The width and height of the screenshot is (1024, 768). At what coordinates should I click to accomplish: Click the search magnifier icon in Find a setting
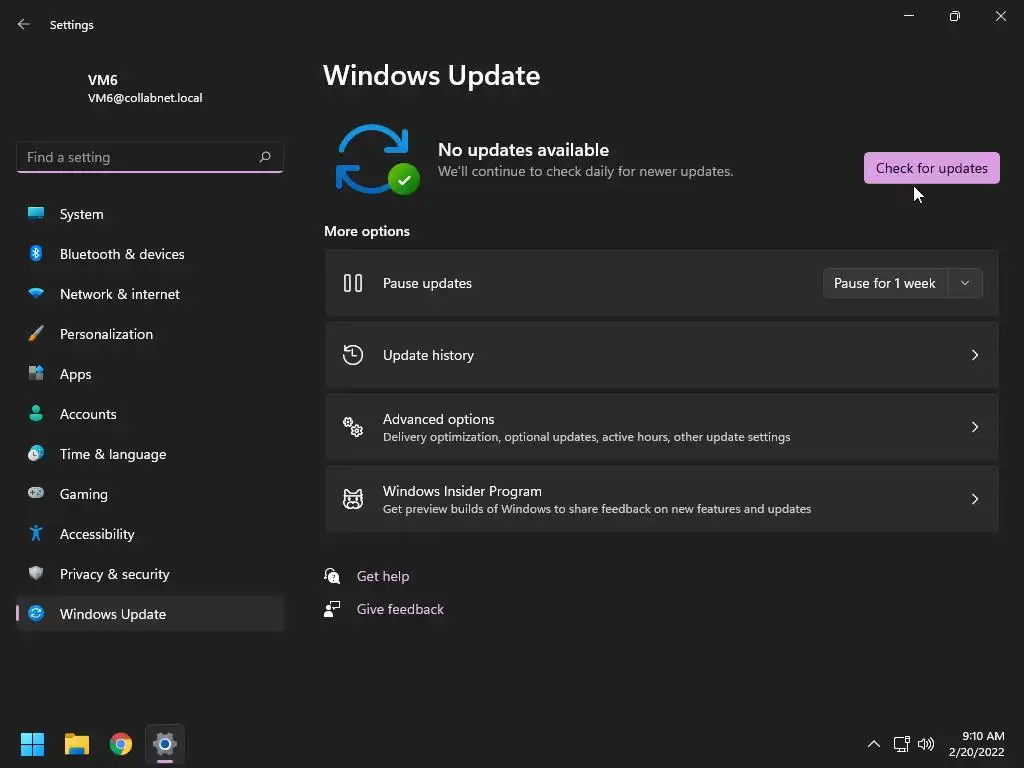[264, 157]
